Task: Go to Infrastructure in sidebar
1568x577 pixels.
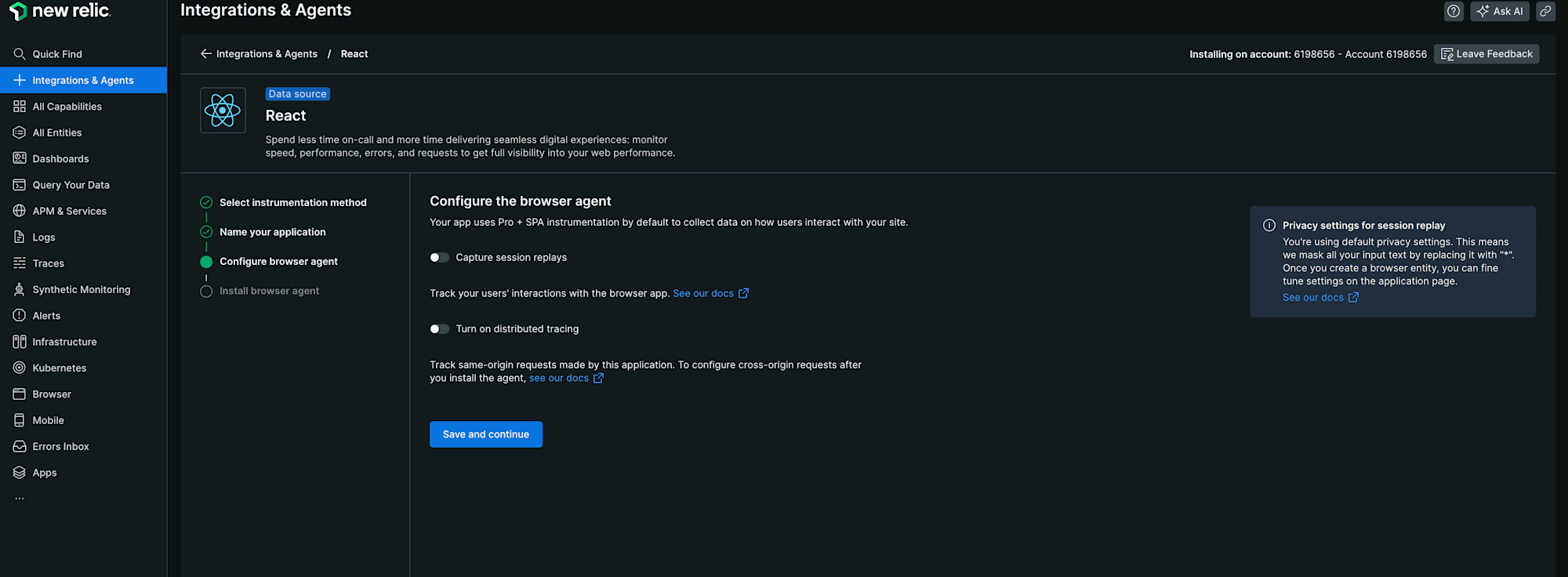Action: coord(83,342)
